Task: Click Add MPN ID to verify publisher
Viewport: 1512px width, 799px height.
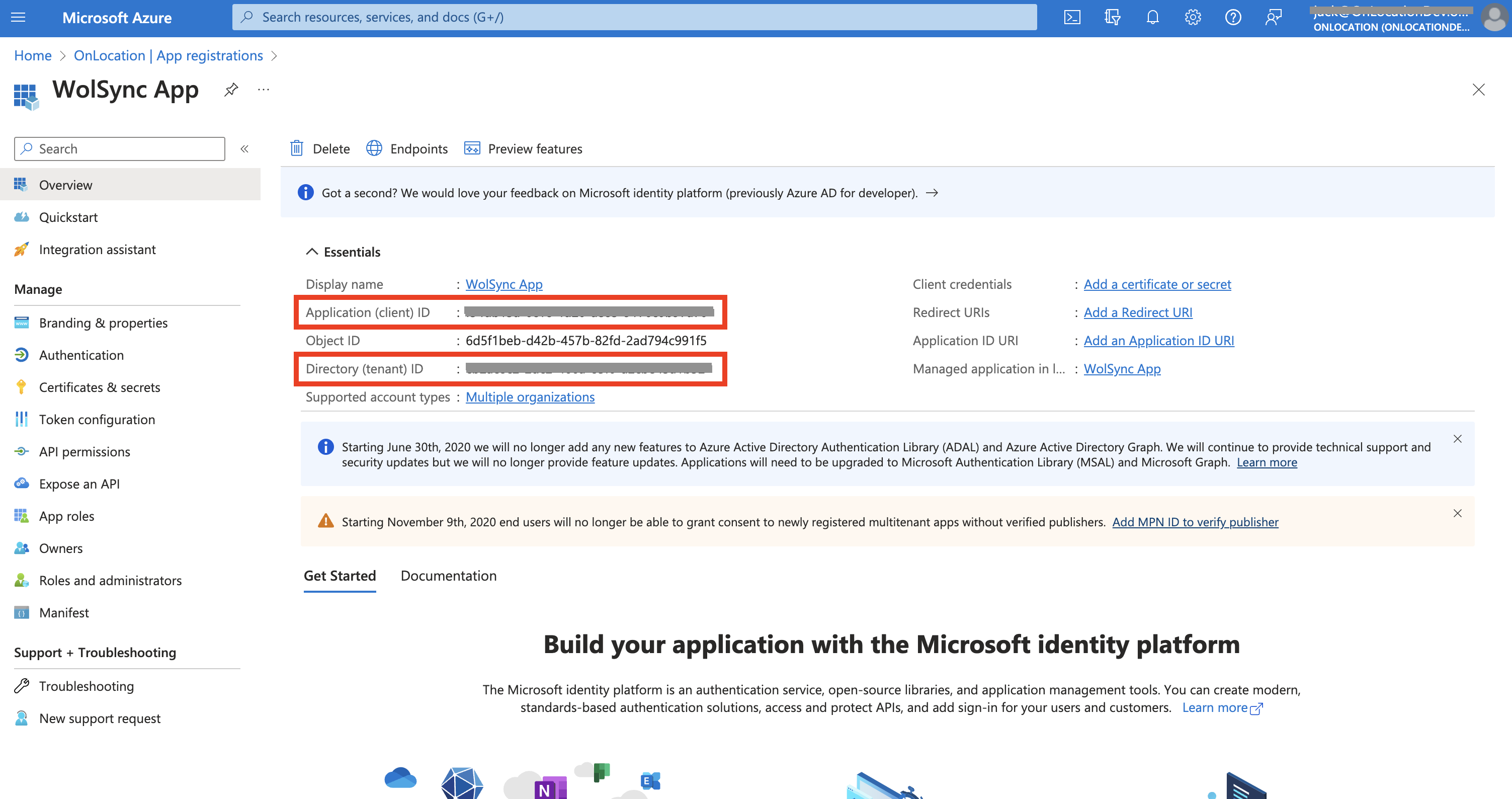Action: [1195, 522]
